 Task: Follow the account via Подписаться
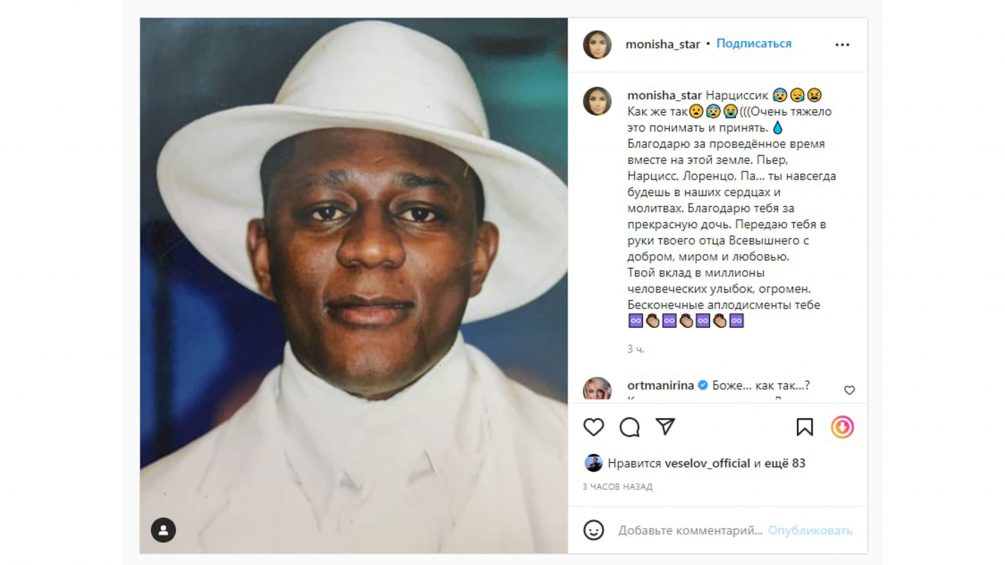coord(754,44)
